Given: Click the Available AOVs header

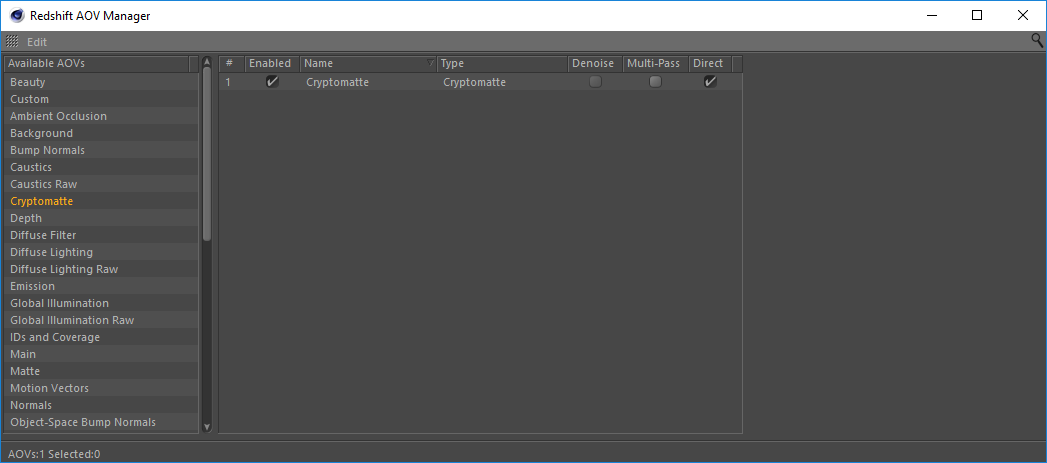Looking at the screenshot, I should coord(97,64).
